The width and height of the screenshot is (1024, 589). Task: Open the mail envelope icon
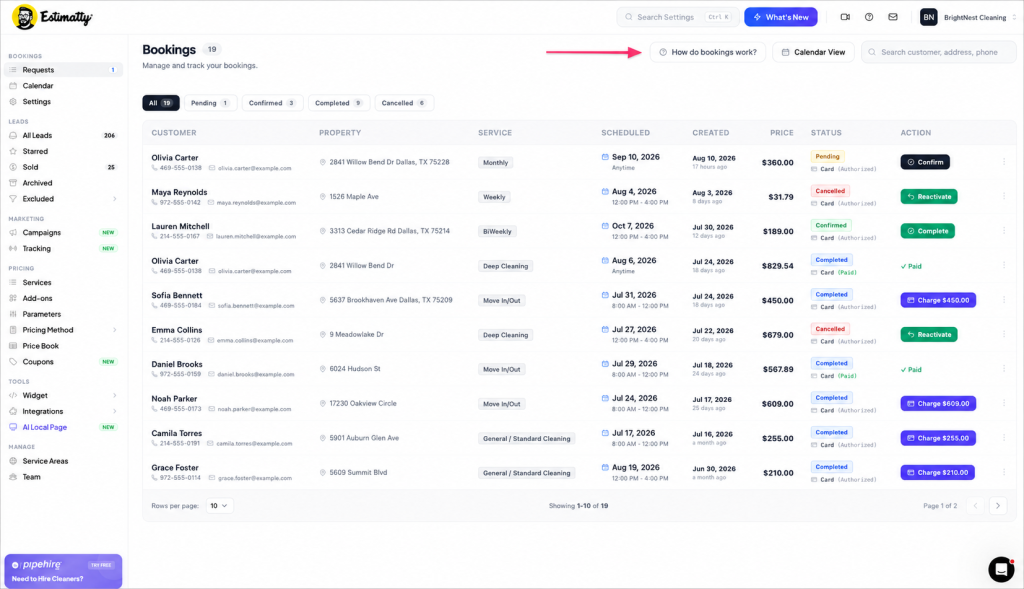(893, 17)
